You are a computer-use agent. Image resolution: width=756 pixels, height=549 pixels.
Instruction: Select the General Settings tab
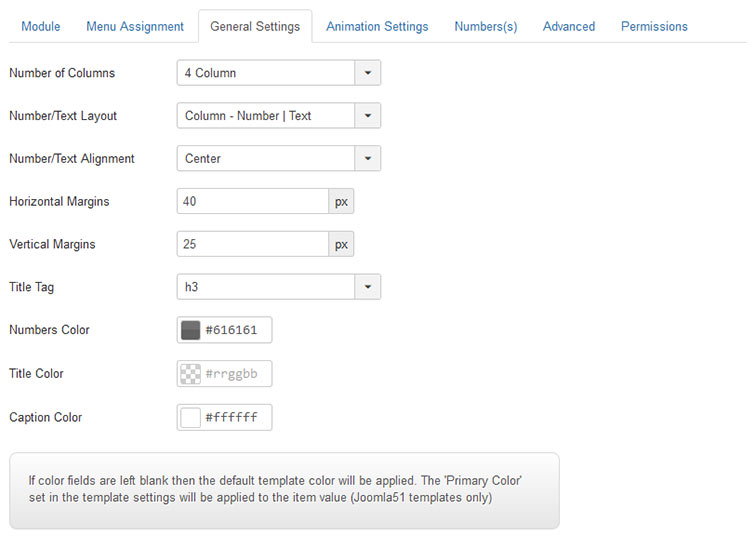[255, 27]
